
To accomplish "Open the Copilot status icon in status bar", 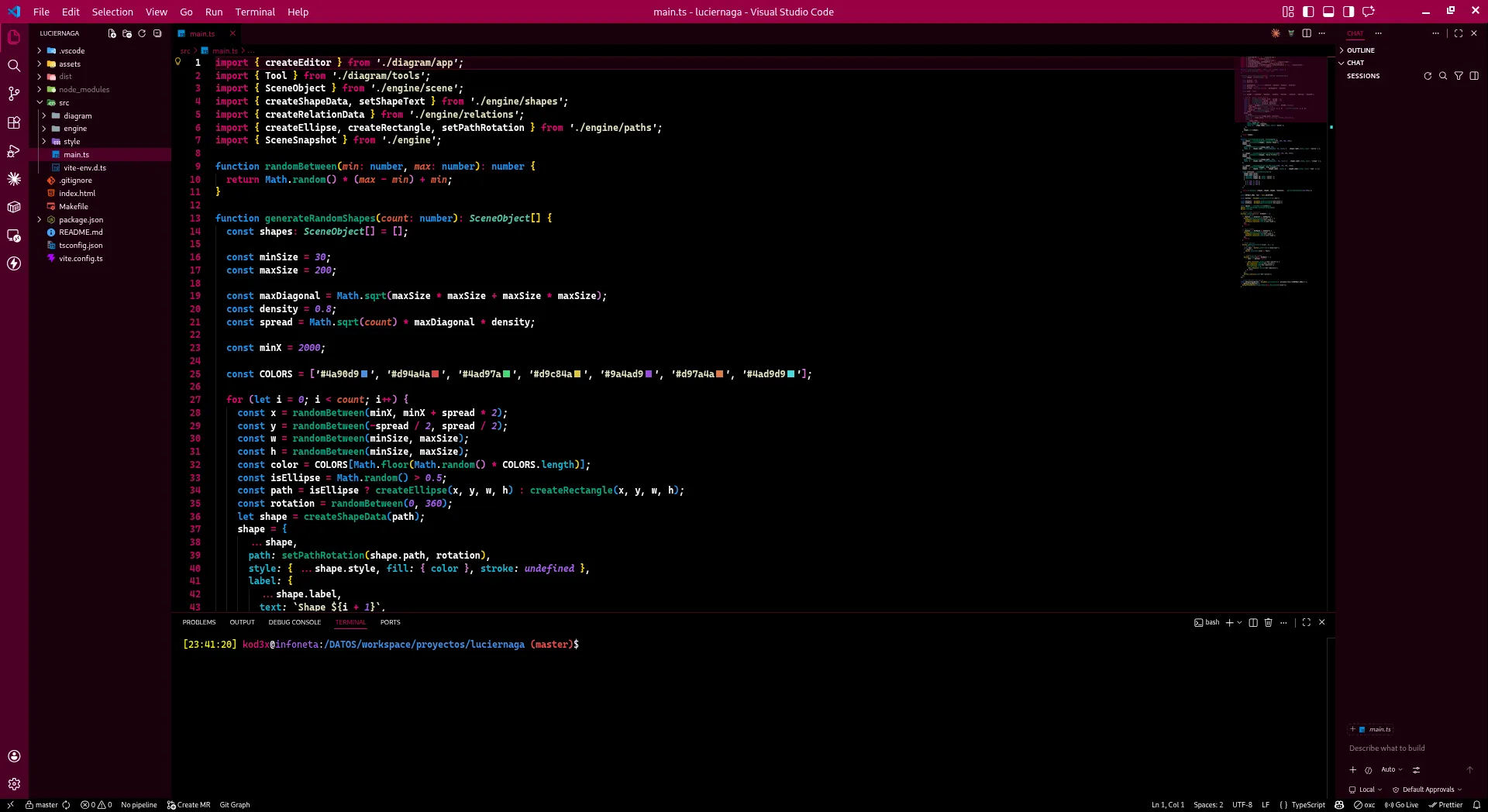I will 1339,805.
